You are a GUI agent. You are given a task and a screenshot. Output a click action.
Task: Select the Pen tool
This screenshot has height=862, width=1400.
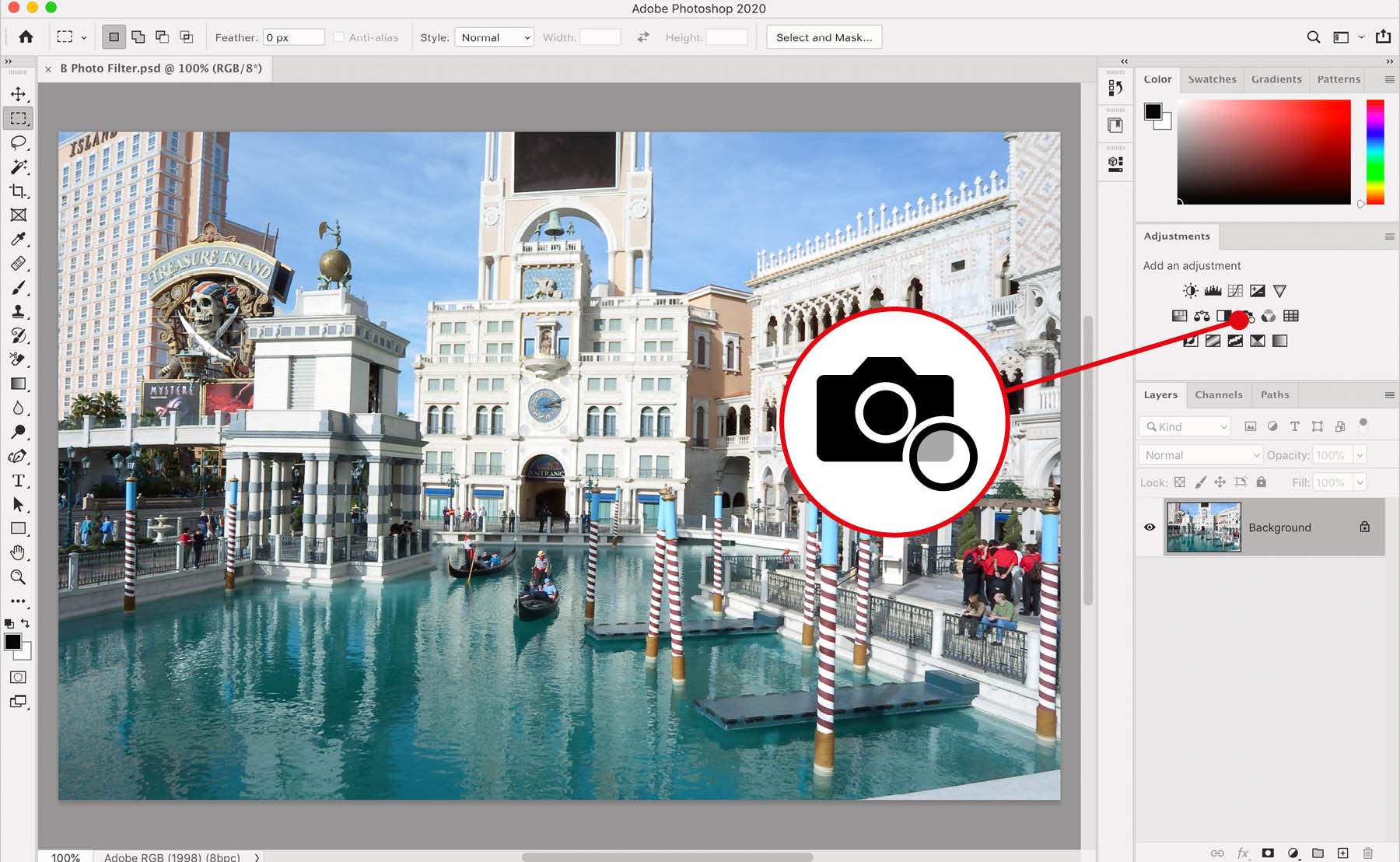tap(18, 456)
